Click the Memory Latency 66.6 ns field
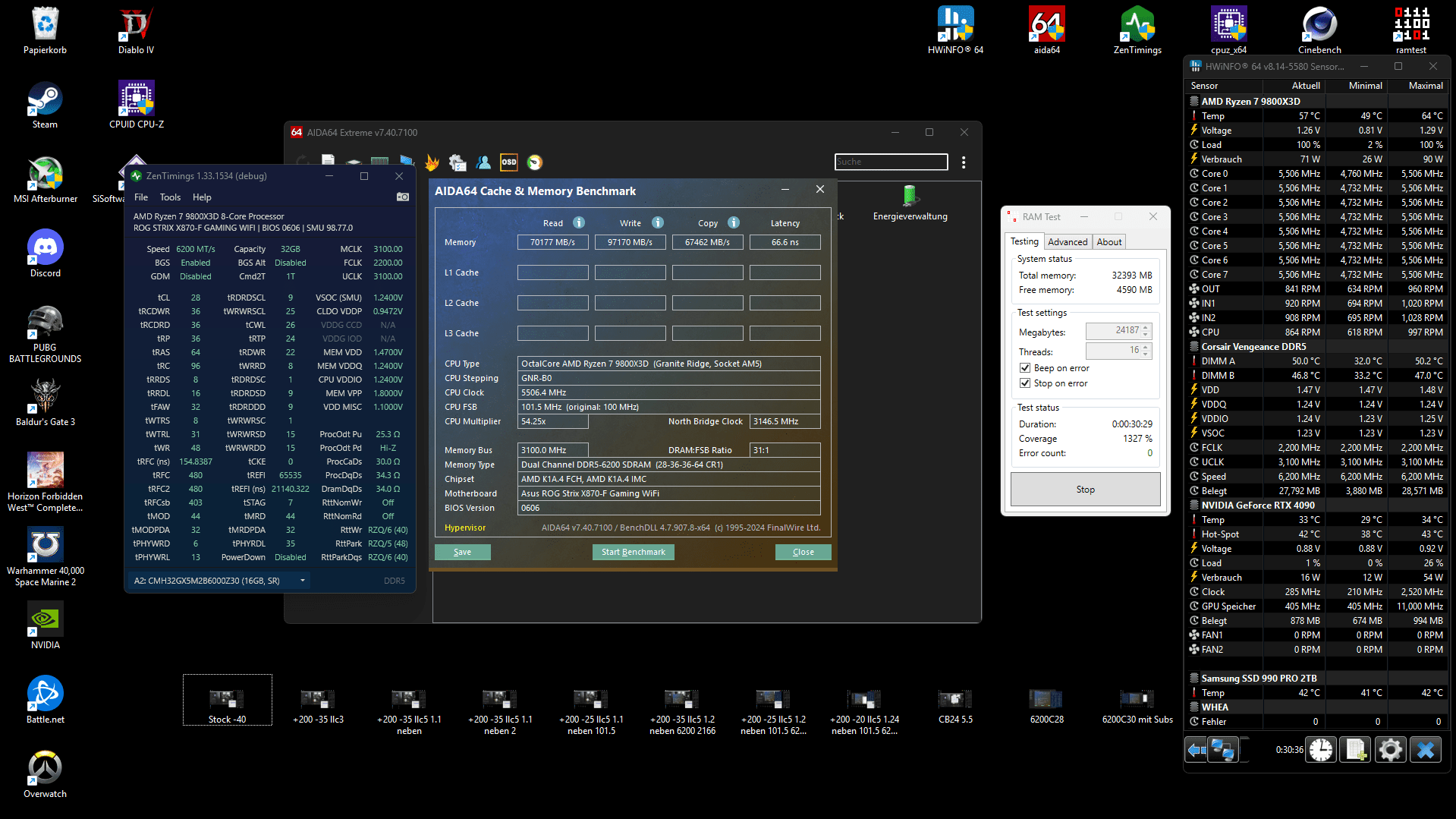Screen dimensions: 1456x819 (x=785, y=242)
